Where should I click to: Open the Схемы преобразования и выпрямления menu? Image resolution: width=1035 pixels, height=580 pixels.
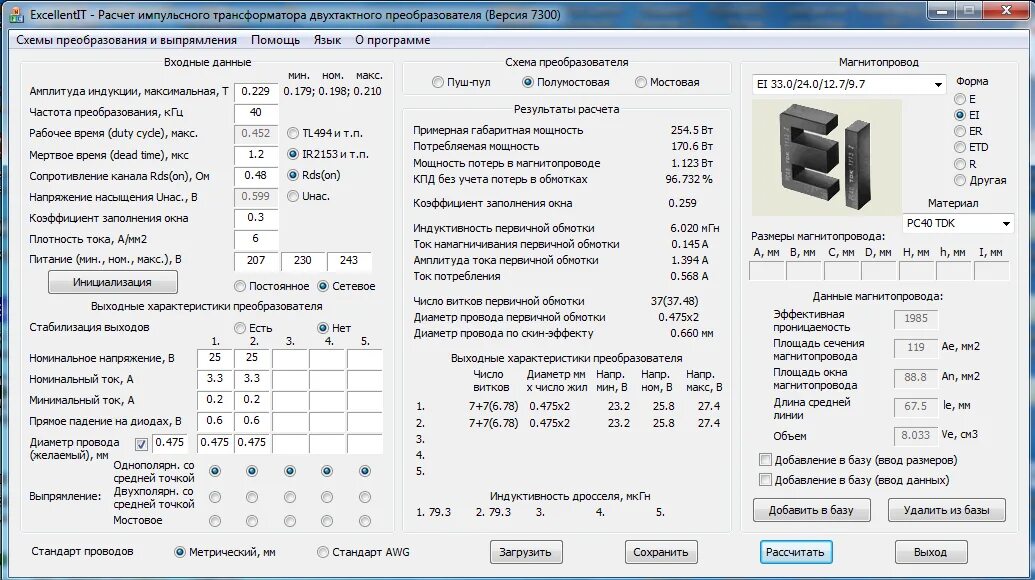126,40
